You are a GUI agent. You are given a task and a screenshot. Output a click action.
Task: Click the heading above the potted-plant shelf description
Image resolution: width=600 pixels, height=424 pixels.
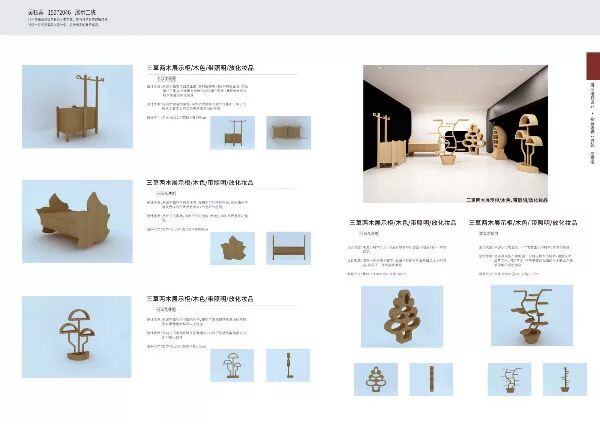(523, 222)
